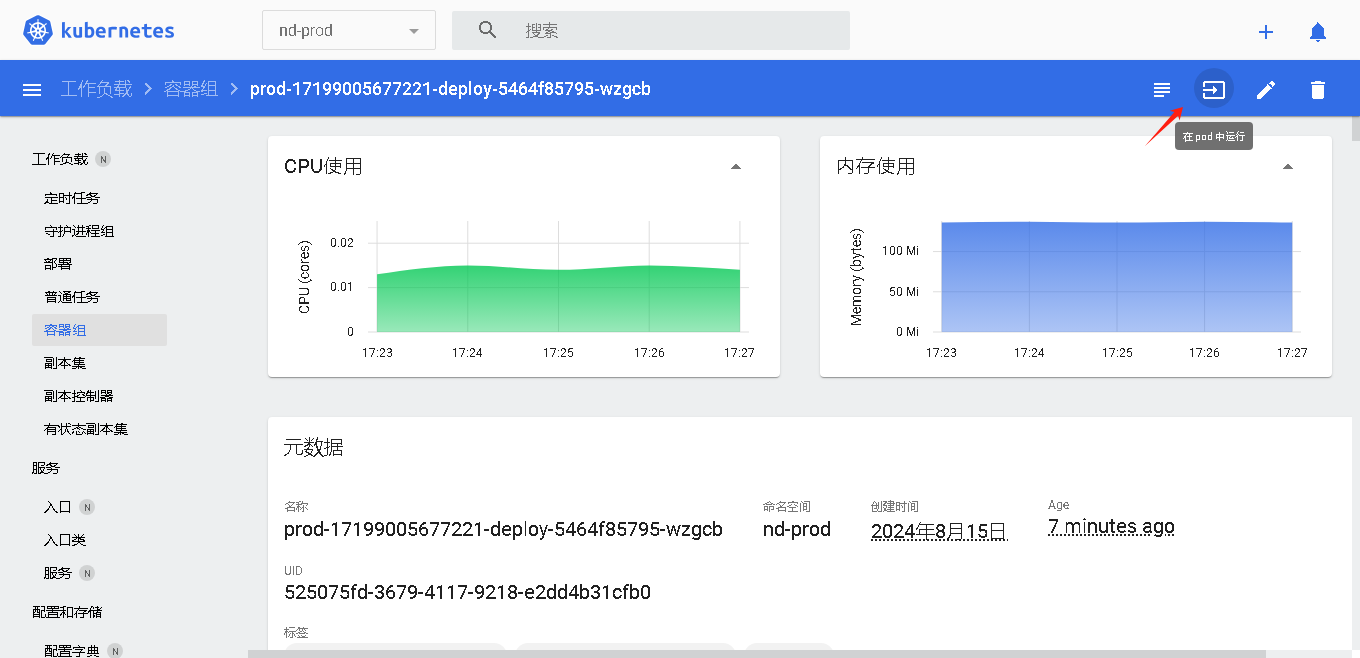Click the pod name in the header breadcrumb
The height and width of the screenshot is (658, 1360).
(450, 89)
